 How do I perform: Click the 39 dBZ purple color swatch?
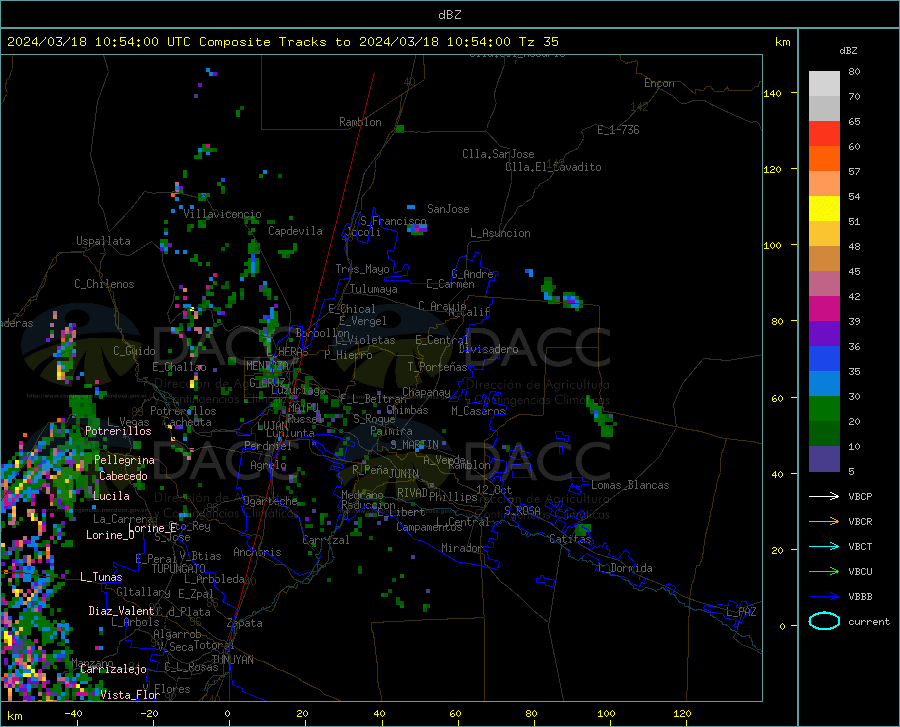824,333
